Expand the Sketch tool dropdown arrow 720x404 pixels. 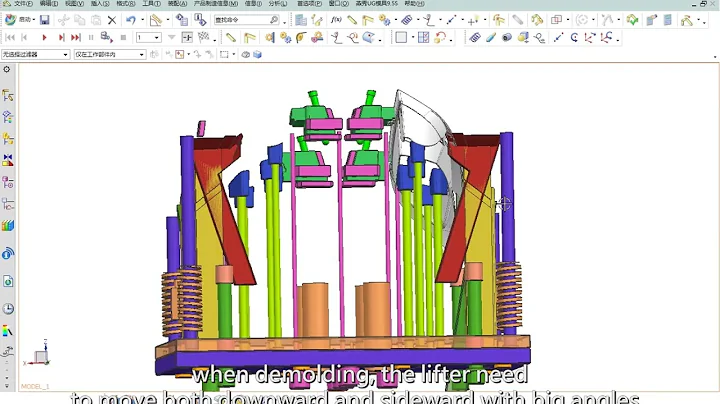point(168,20)
